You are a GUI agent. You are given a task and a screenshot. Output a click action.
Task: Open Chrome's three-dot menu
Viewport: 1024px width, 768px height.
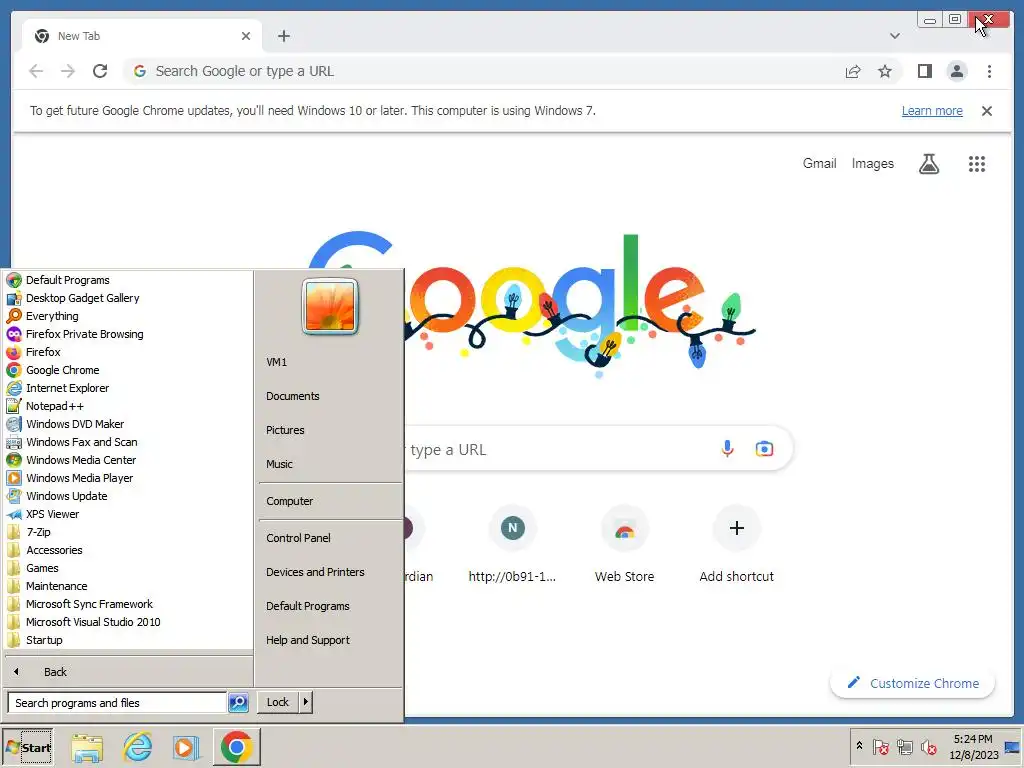pos(989,71)
